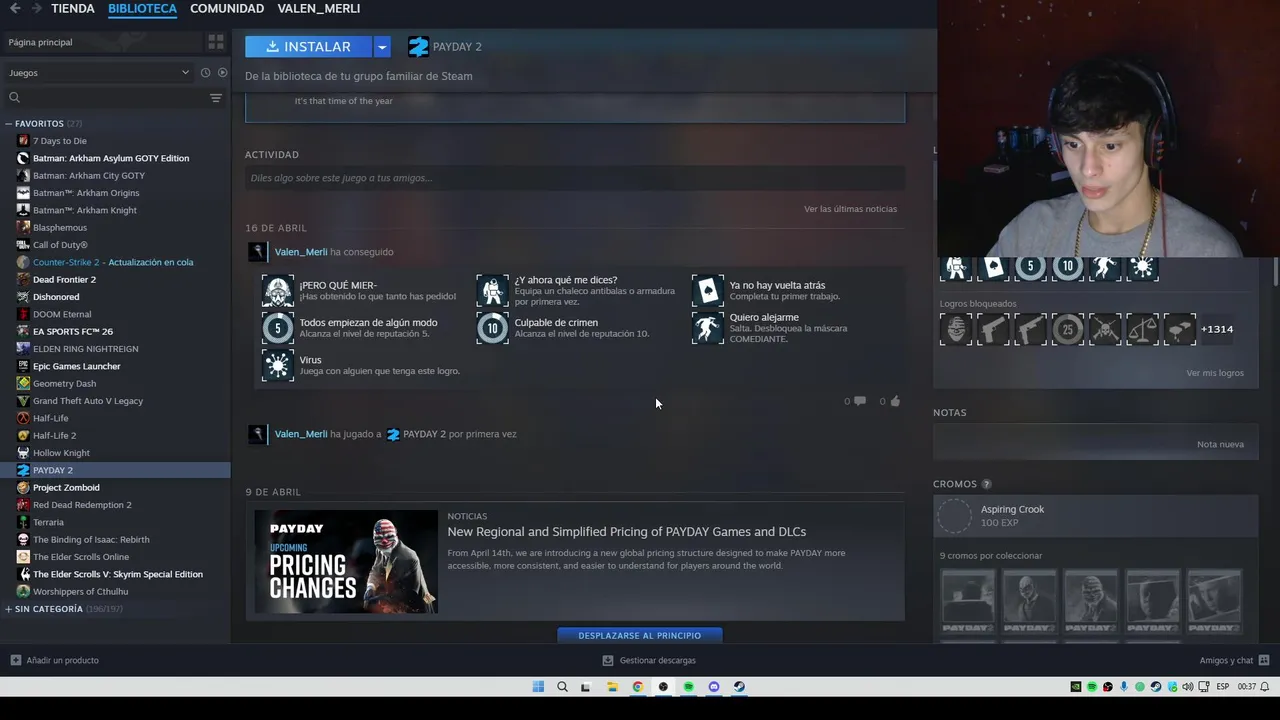
Task: Click the Virus achievement icon
Action: pos(277,365)
